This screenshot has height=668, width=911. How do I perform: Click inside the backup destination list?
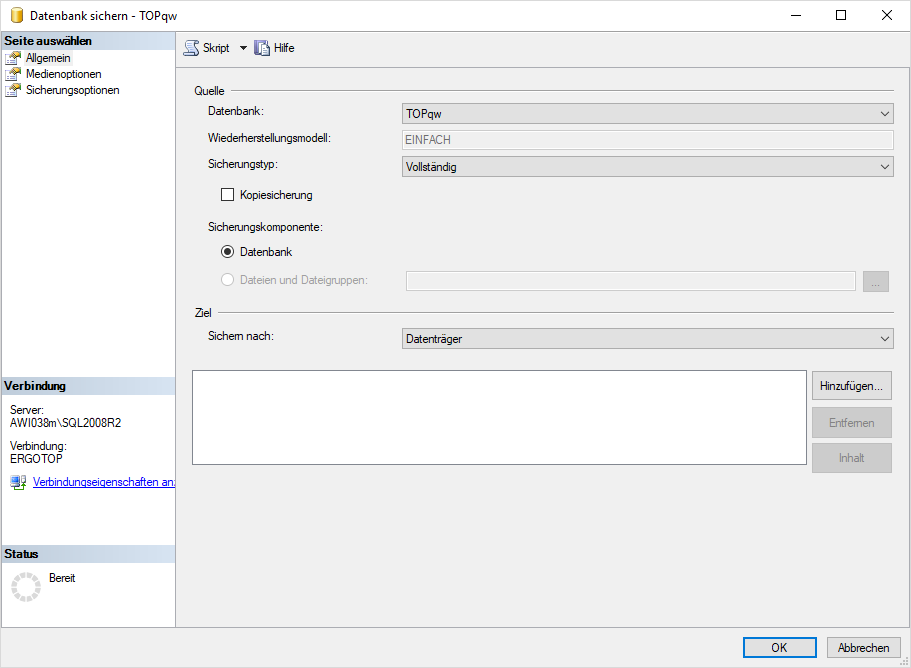coord(498,417)
